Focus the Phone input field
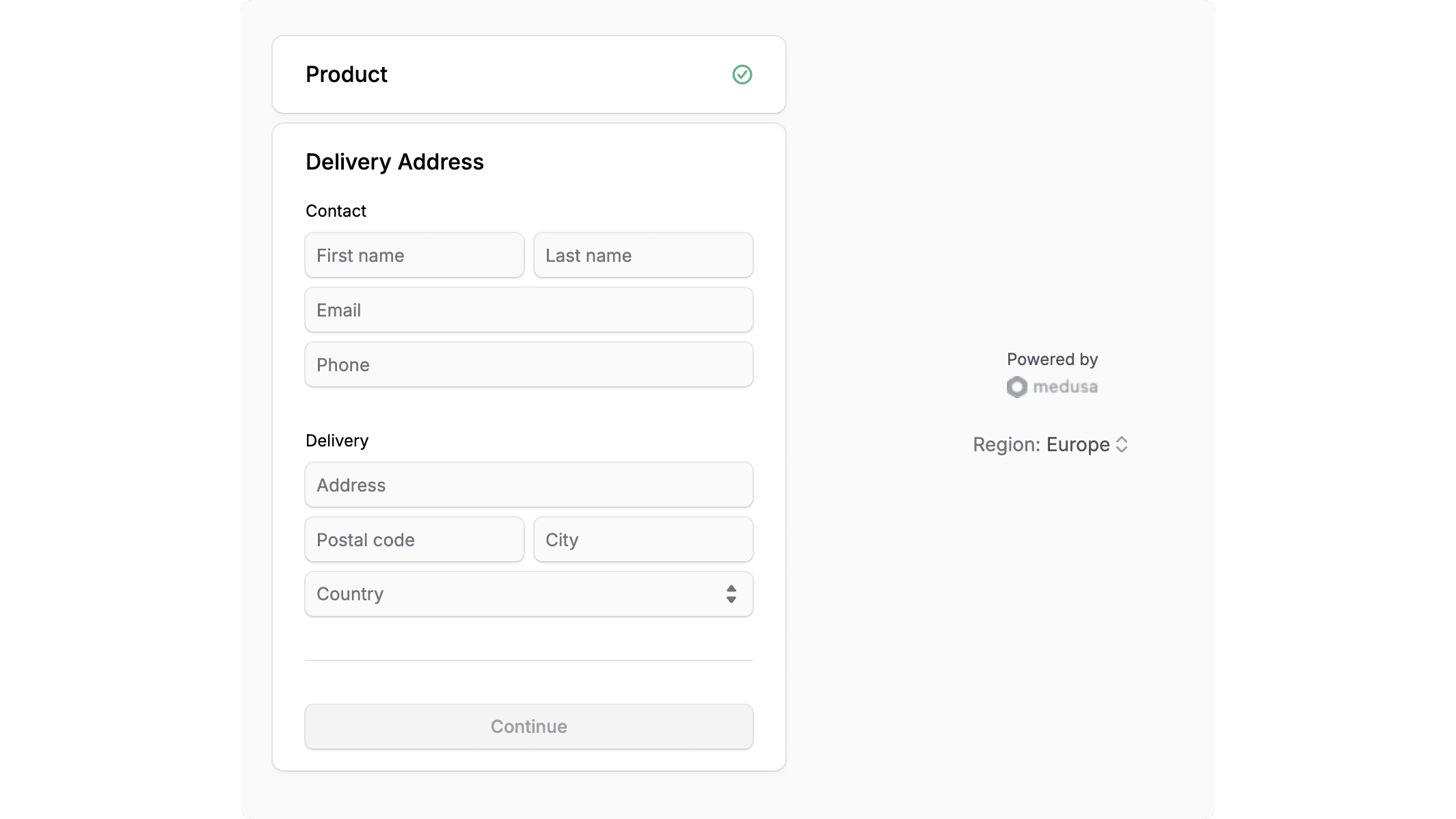The height and width of the screenshot is (819, 1456). [x=528, y=364]
